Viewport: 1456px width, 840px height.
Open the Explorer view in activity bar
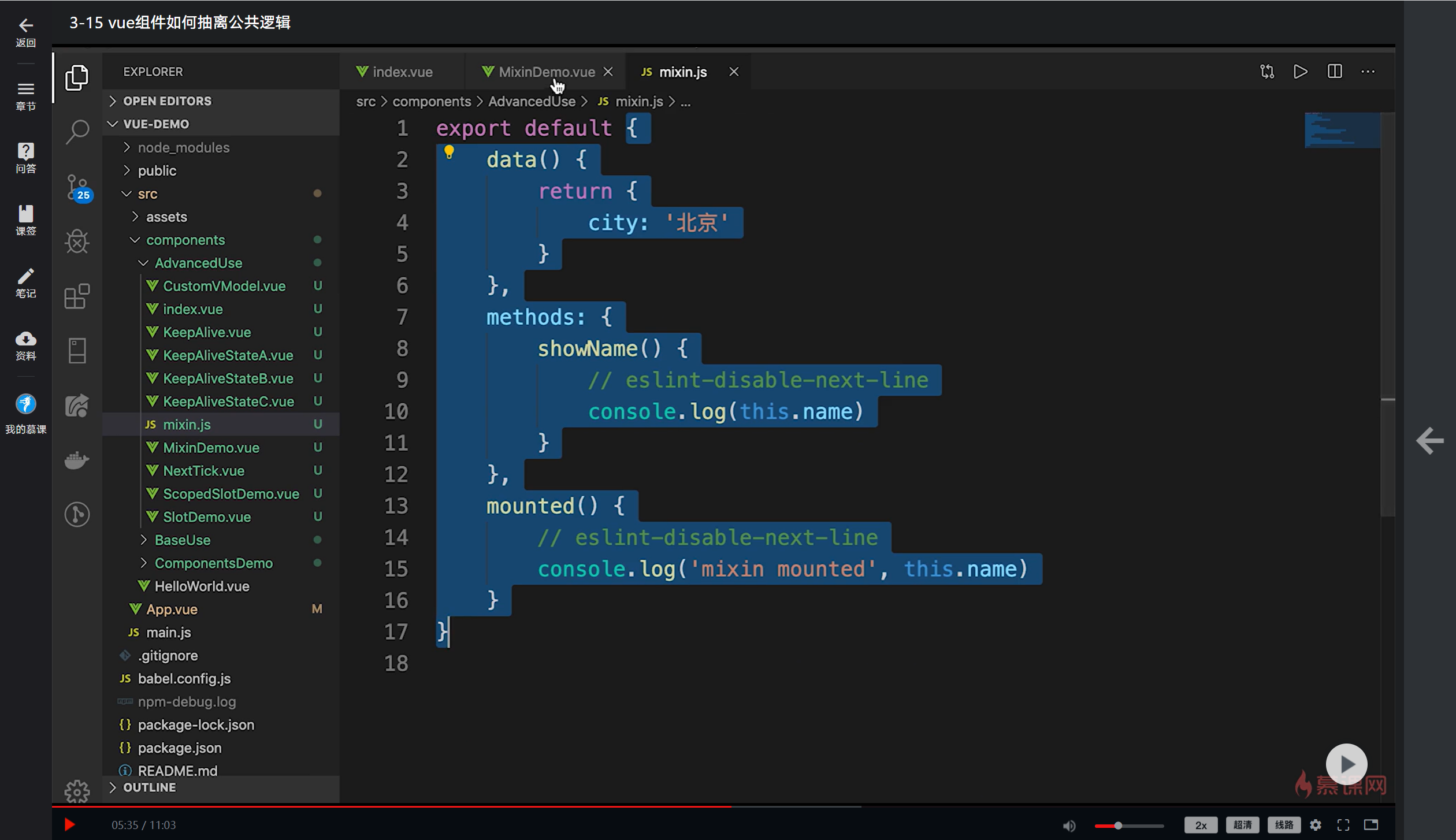tap(77, 77)
